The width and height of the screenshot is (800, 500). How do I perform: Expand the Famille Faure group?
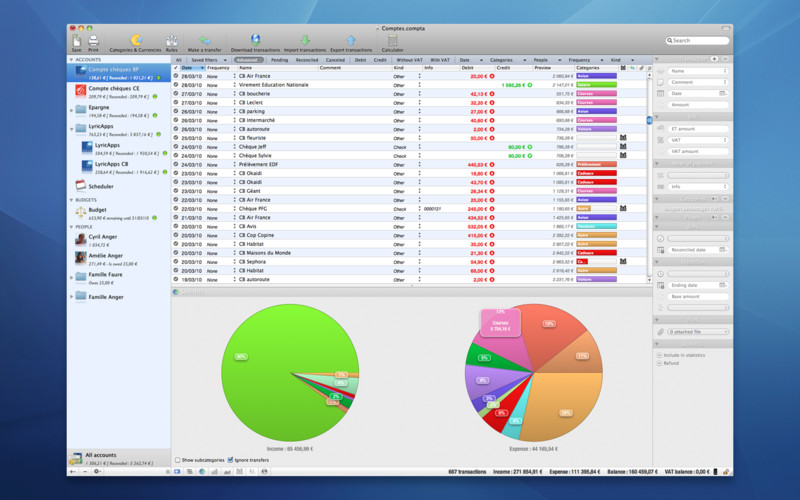(x=71, y=278)
